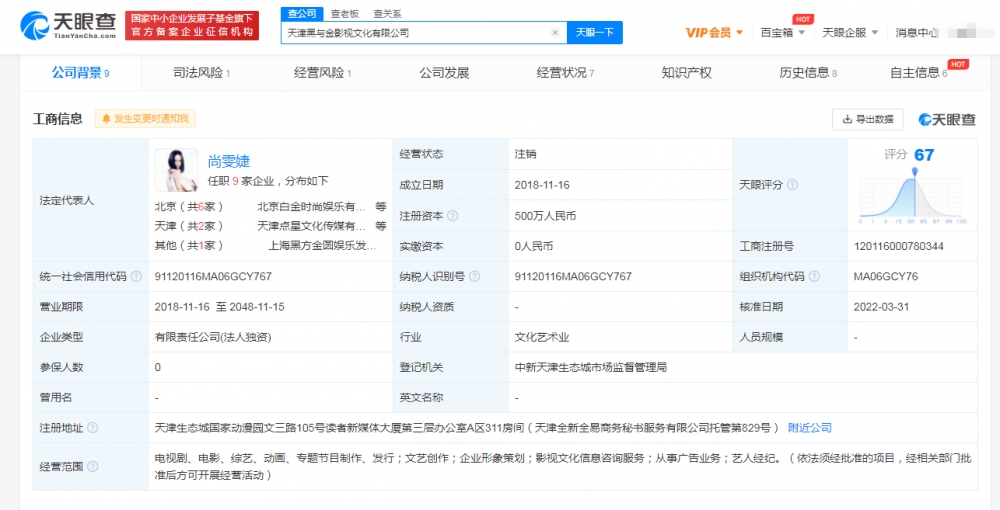Click the help icon beside 注册地址
Viewport: 1000px width, 510px height.
coord(92,428)
